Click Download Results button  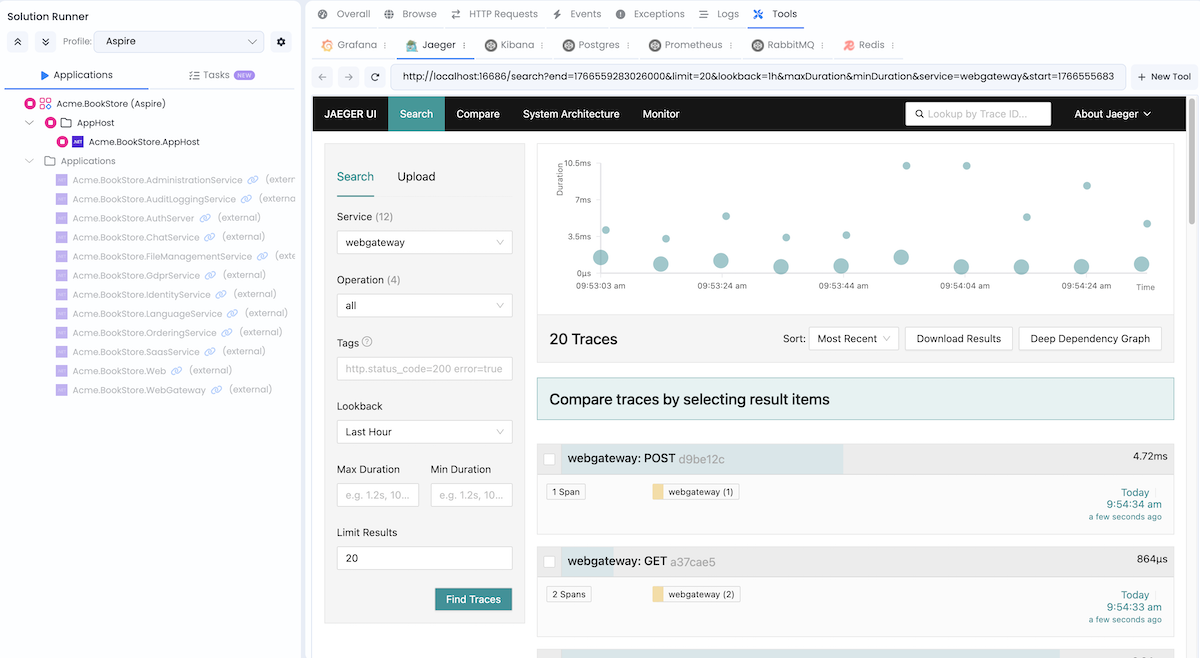pyautogui.click(x=959, y=339)
